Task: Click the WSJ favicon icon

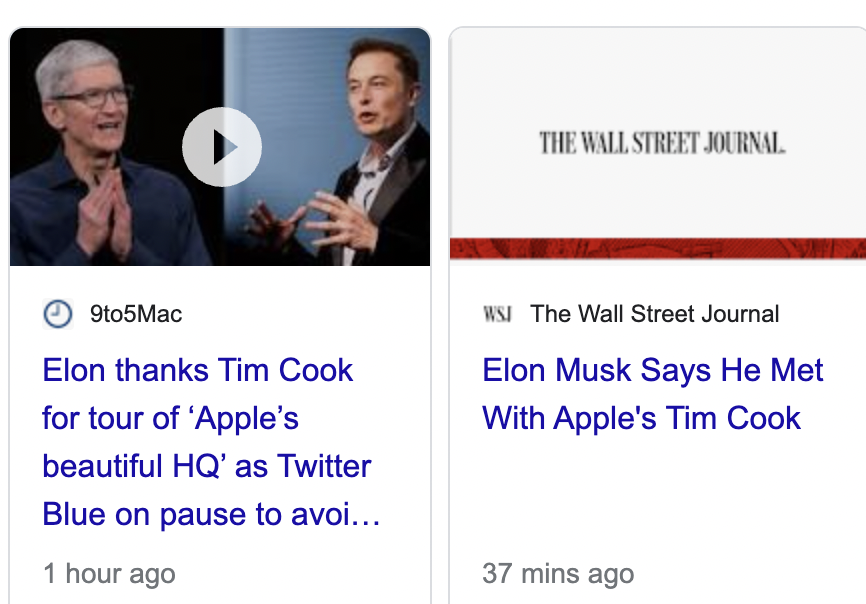Action: click(x=497, y=314)
